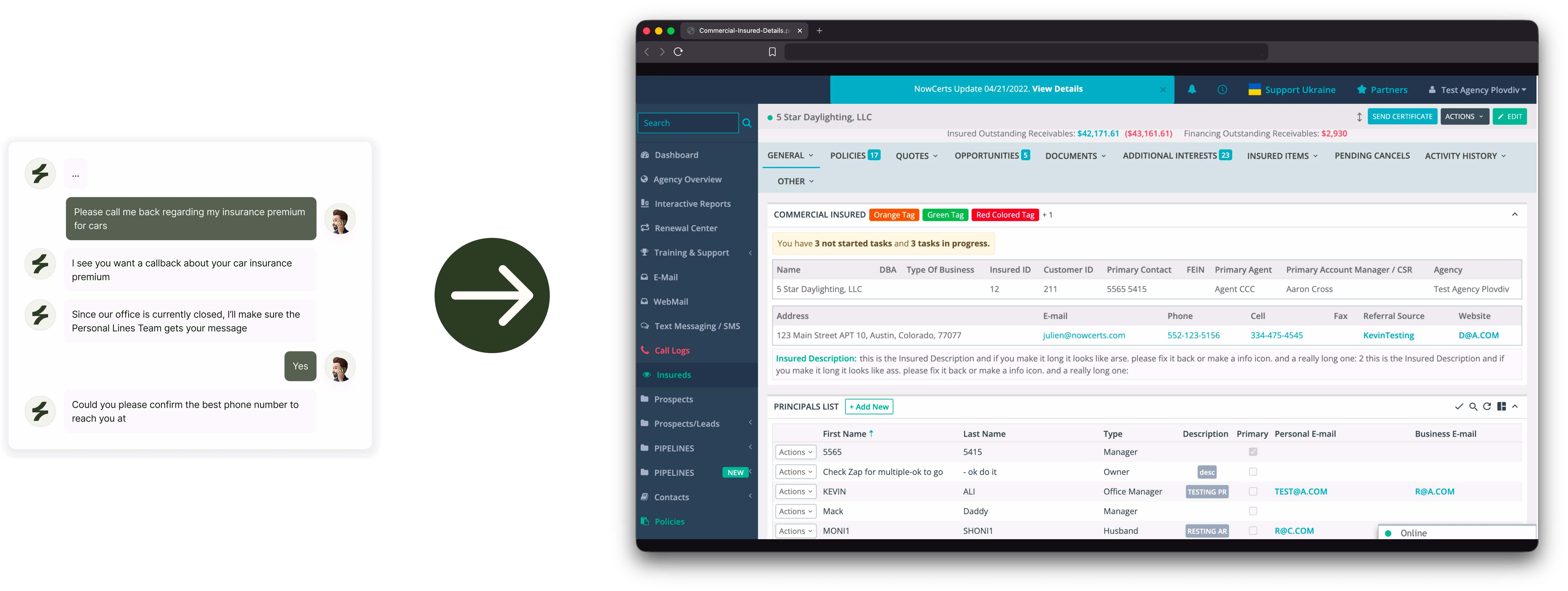Click the Insureds eye icon

tap(647, 375)
